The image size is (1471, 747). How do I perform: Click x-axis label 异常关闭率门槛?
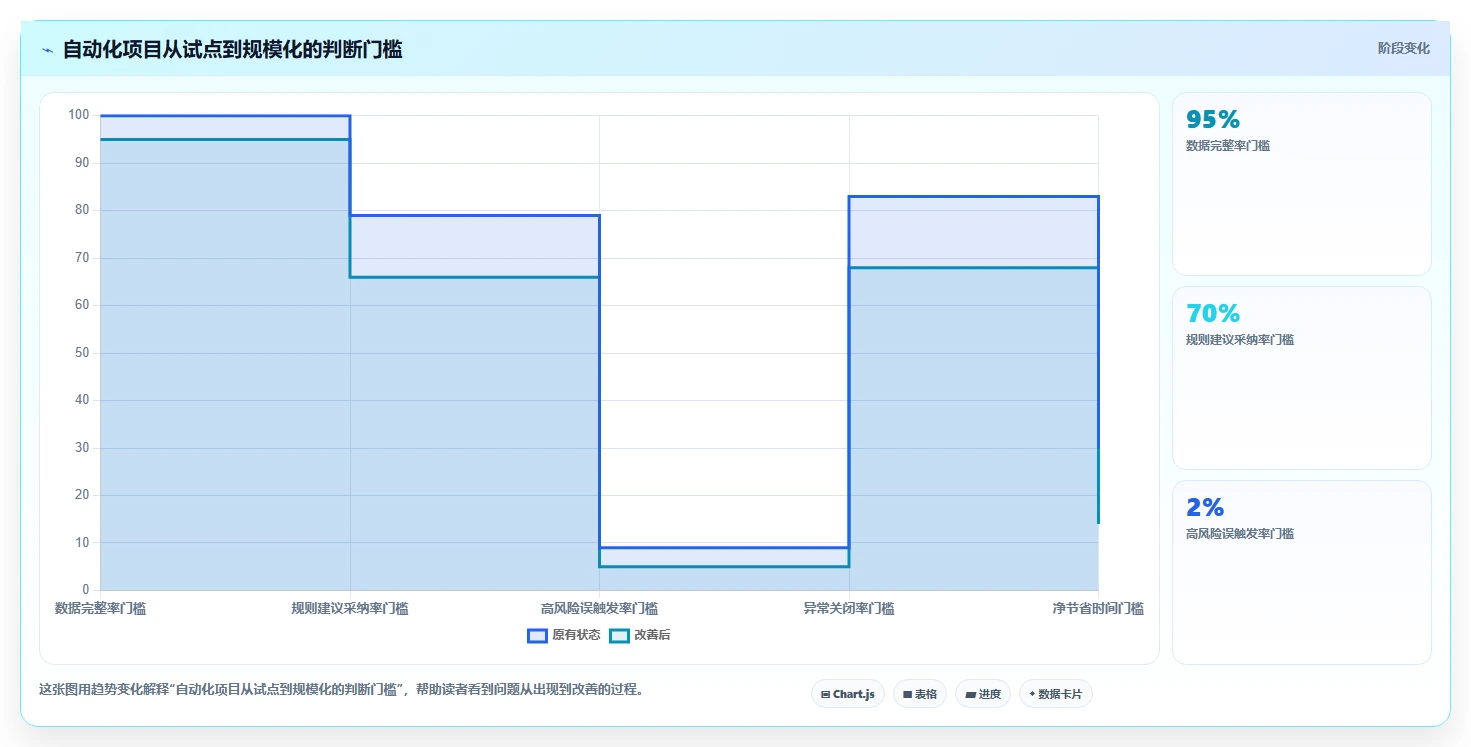(x=849, y=608)
